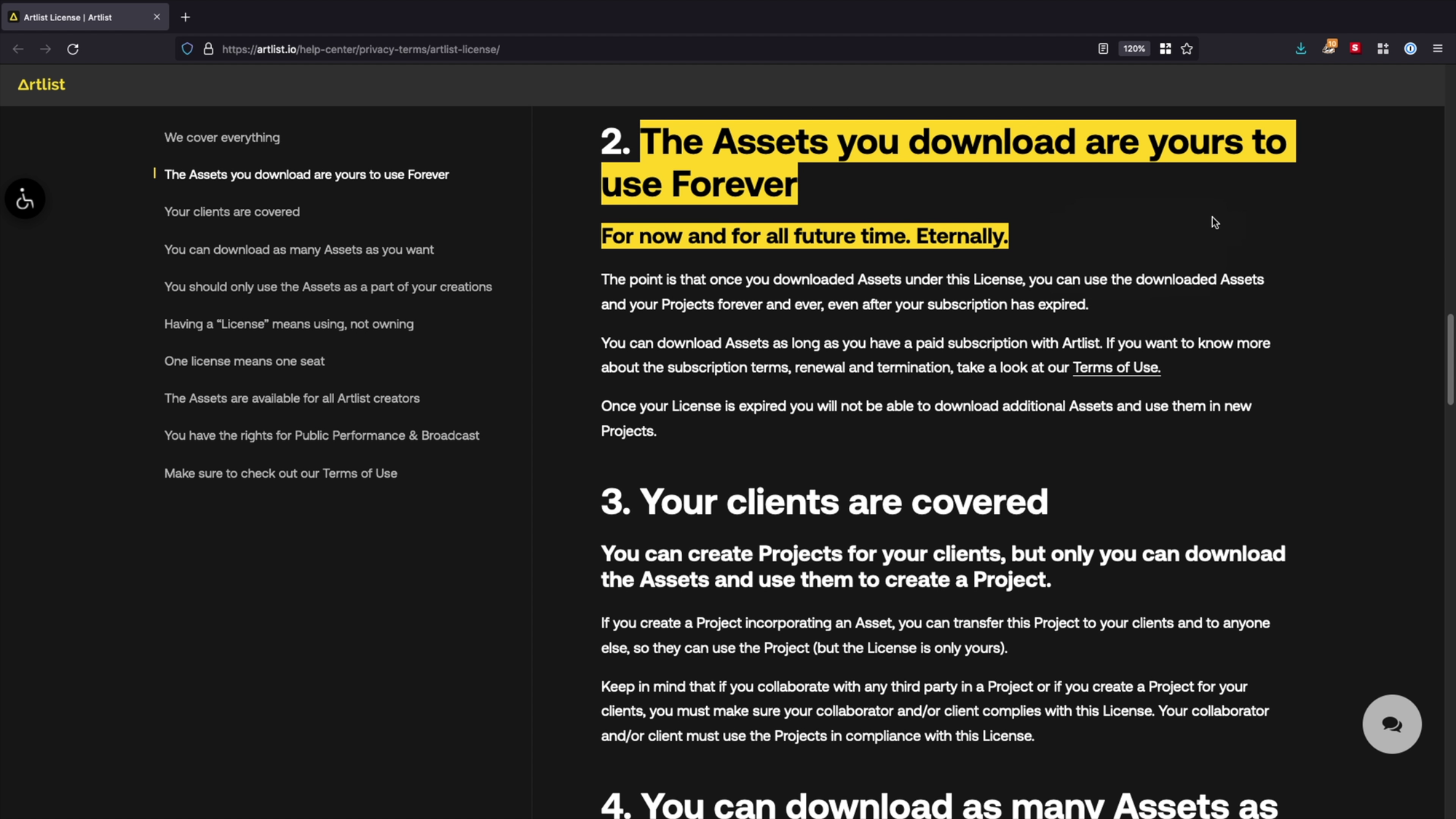1456x819 pixels.
Task: Click the blue circular account extension icon
Action: (x=1410, y=49)
